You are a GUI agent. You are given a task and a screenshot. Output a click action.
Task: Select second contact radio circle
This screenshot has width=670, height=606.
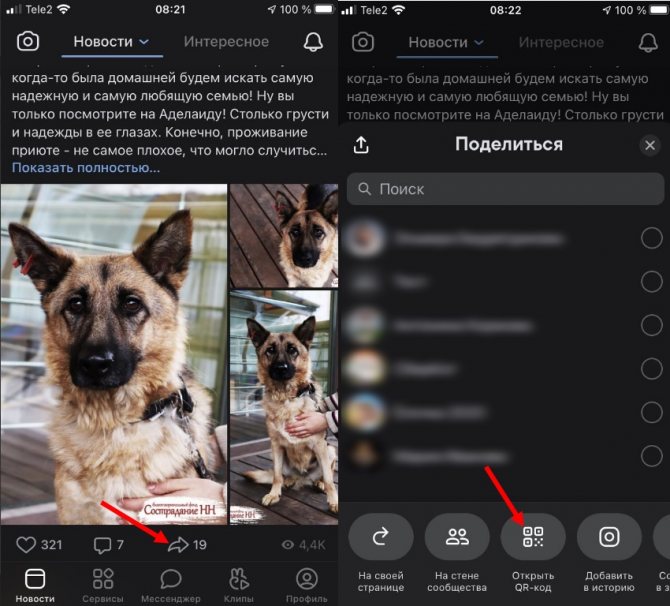(652, 282)
